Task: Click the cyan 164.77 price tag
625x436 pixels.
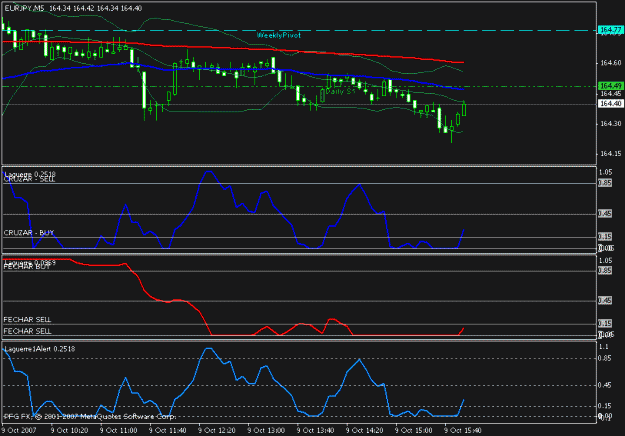Action: click(x=610, y=30)
